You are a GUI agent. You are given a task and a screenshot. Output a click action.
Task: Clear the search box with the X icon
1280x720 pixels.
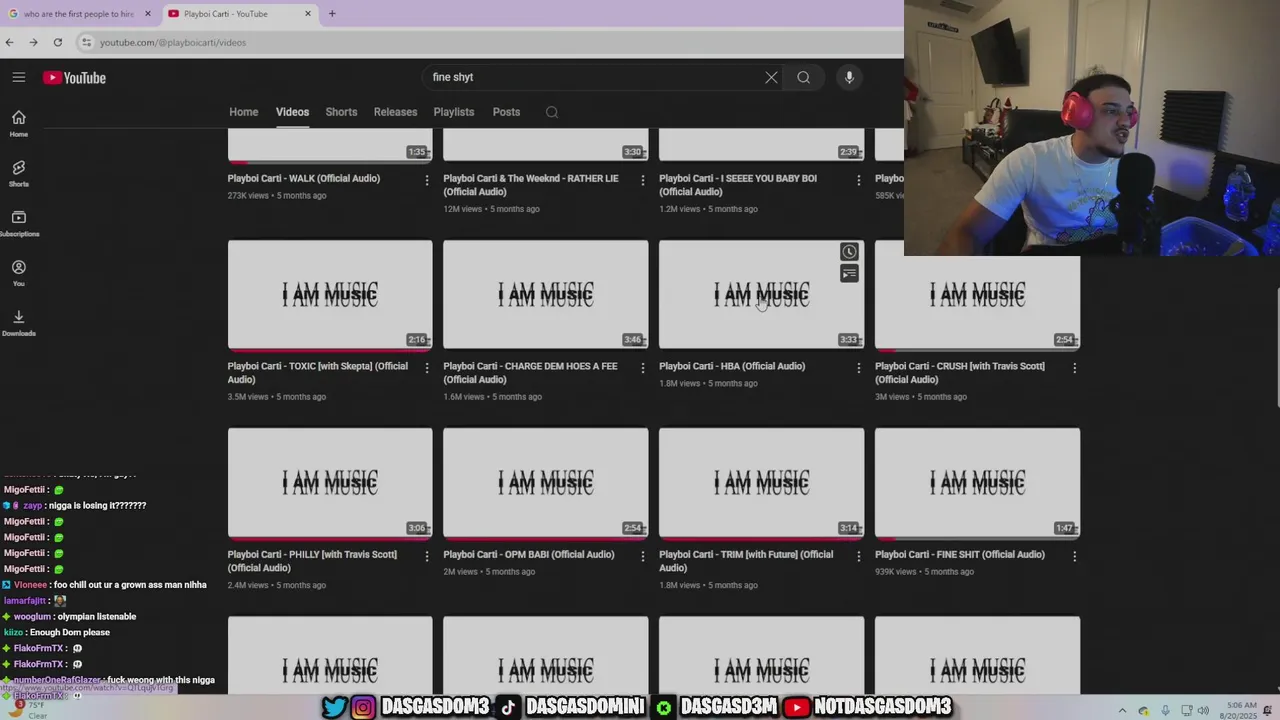click(771, 77)
